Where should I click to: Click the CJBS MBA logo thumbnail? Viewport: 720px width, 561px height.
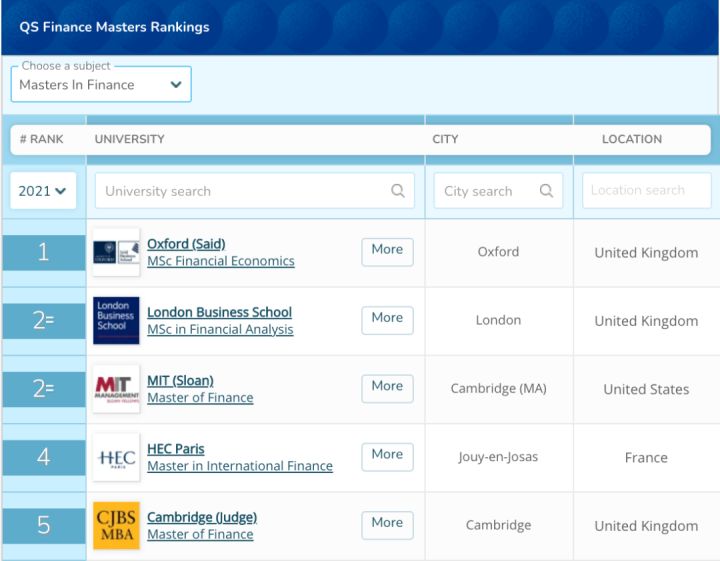[x=116, y=526]
